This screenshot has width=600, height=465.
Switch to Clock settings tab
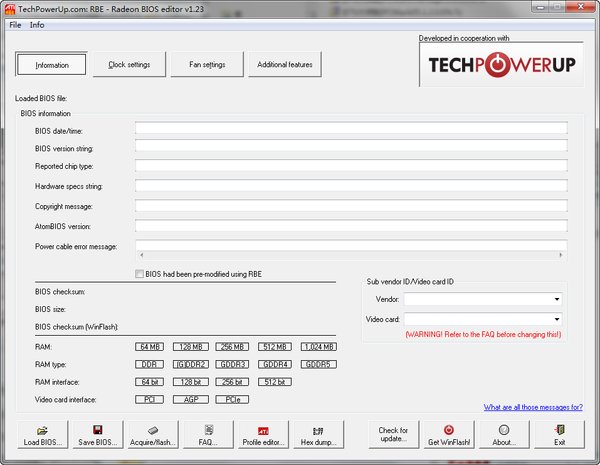(x=129, y=64)
